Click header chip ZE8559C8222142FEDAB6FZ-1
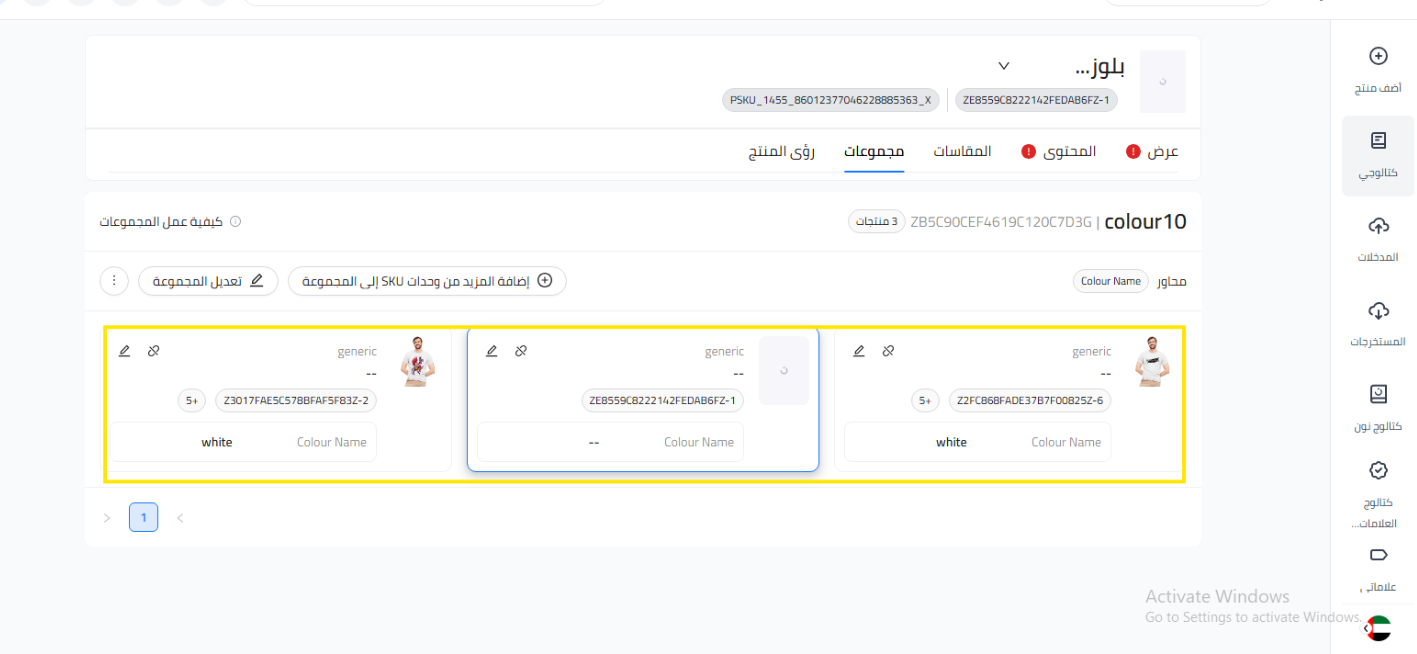 pos(1036,100)
